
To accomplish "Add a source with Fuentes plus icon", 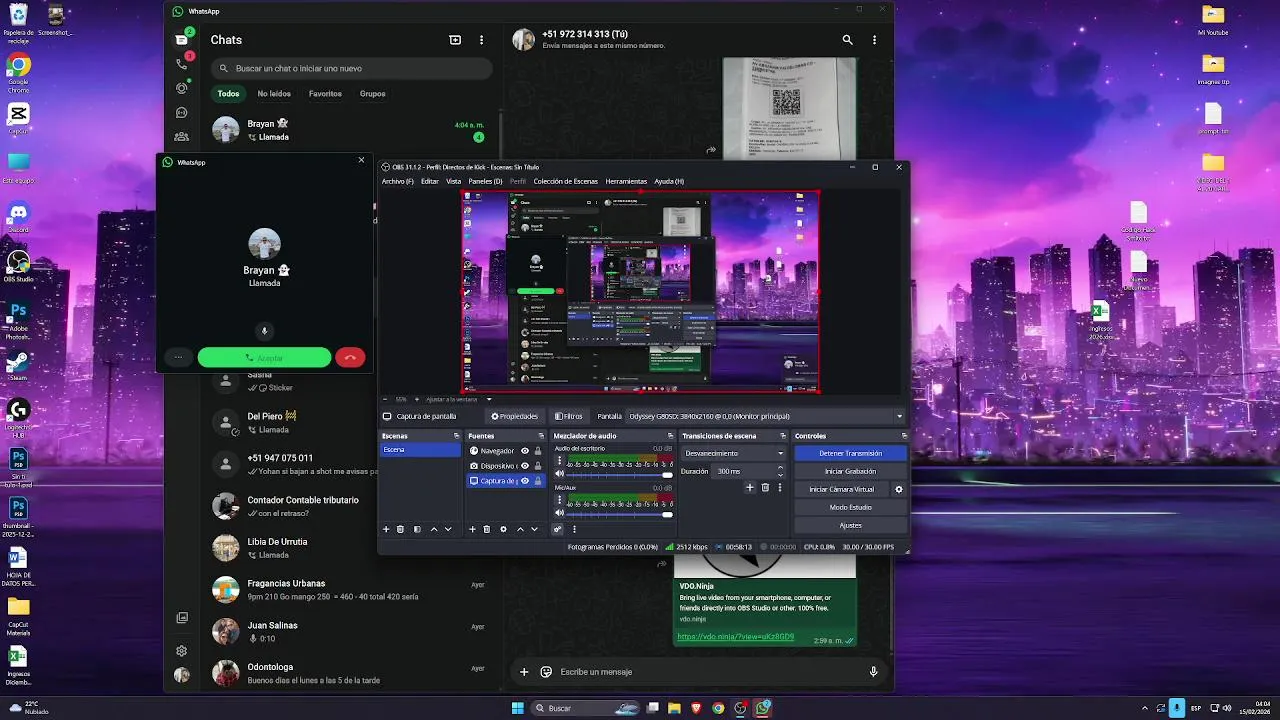I will 472,529.
